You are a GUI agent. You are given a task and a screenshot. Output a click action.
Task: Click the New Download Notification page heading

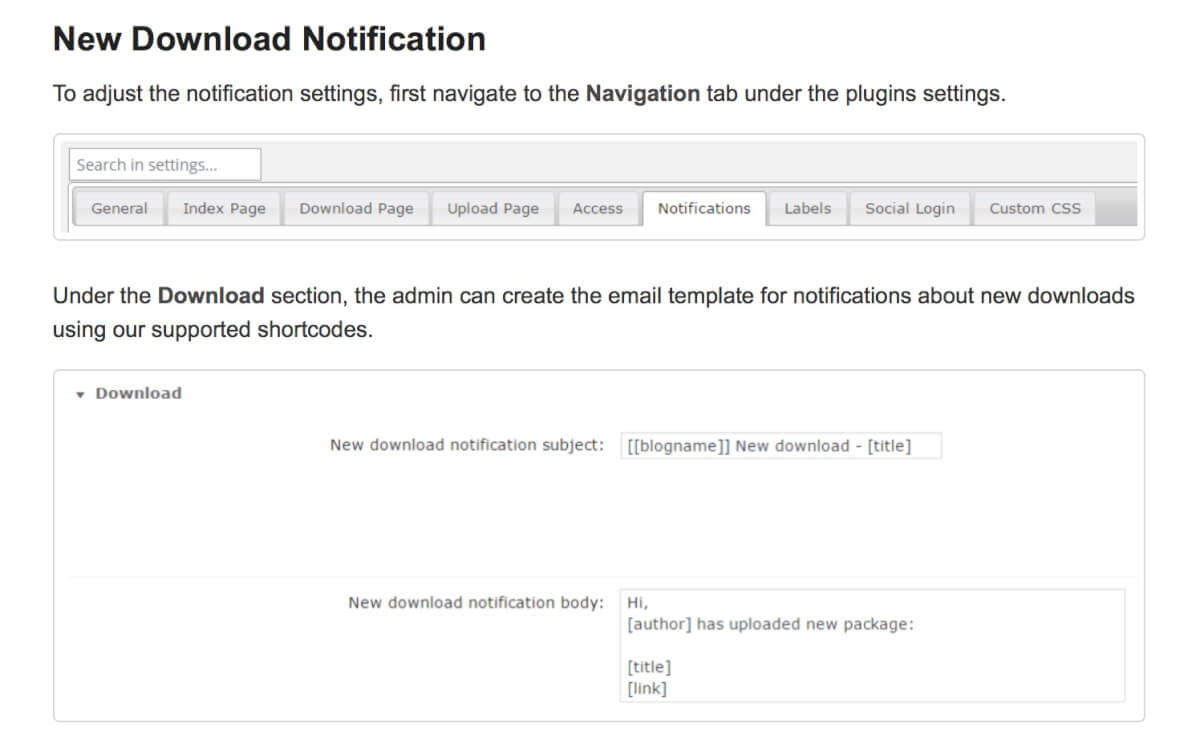(x=270, y=39)
